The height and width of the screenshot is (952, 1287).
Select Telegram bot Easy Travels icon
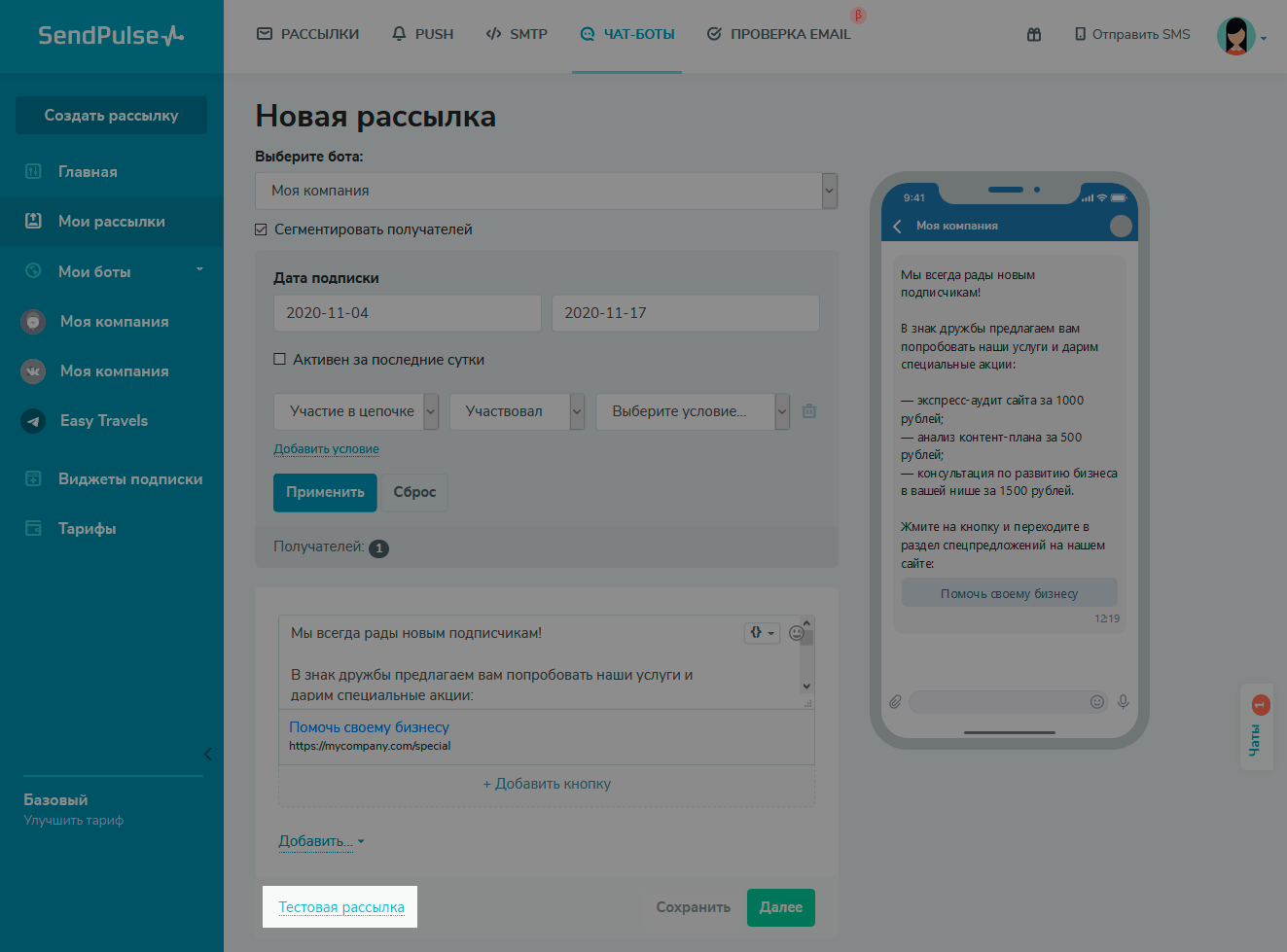pyautogui.click(x=33, y=421)
